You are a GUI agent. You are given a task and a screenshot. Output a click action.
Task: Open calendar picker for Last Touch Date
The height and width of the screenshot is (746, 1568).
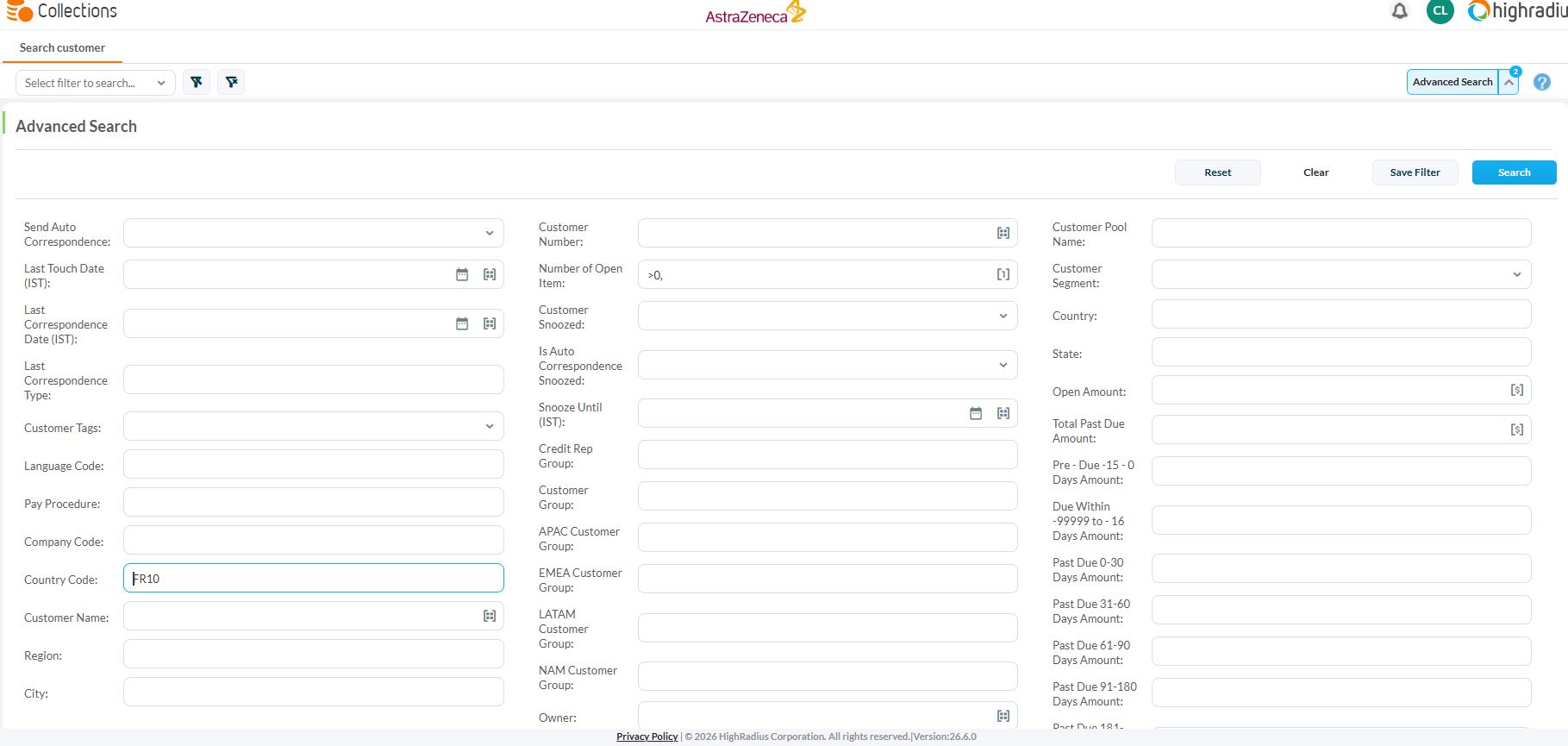coord(462,274)
